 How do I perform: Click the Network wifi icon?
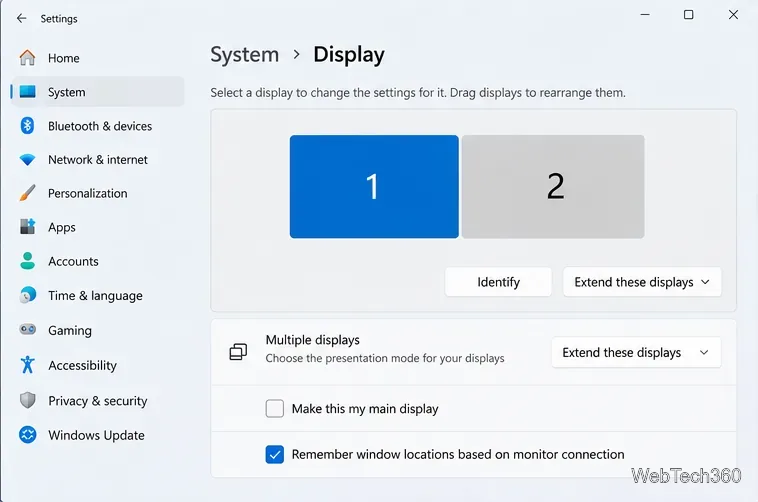[28, 160]
